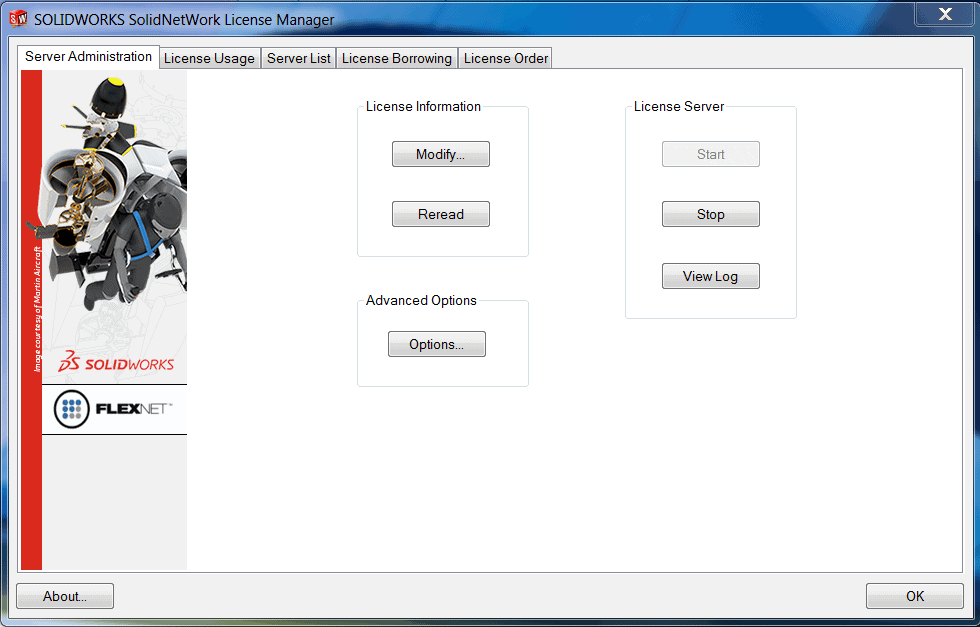980x627 pixels.
Task: Click the 3DS SOLIDWORKS logo
Action: point(116,362)
